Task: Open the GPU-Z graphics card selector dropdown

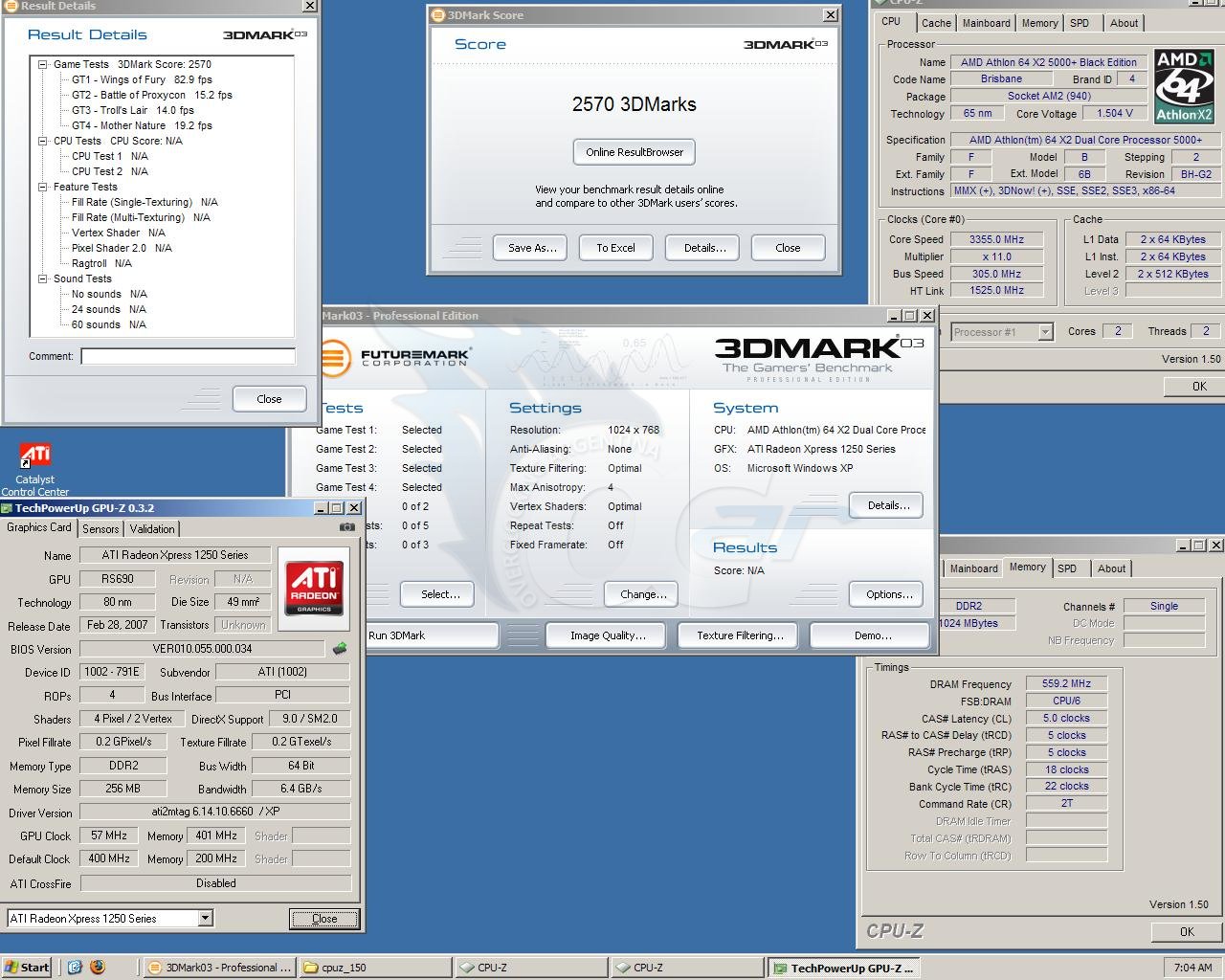Action: [x=205, y=918]
